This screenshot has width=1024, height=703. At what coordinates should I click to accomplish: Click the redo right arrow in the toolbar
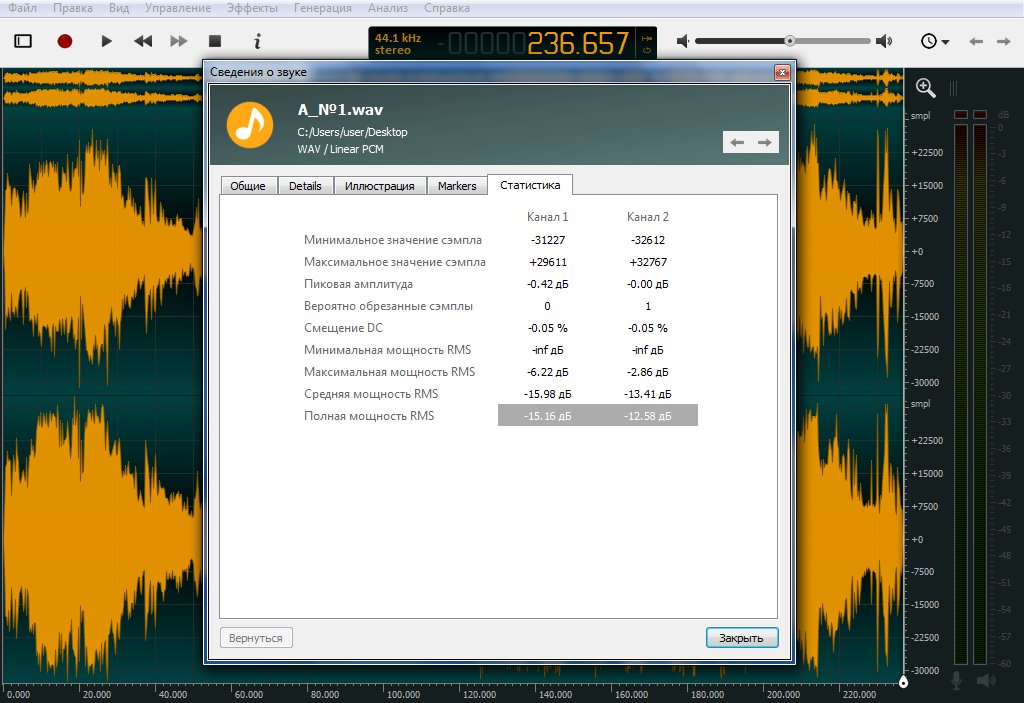tap(1004, 41)
